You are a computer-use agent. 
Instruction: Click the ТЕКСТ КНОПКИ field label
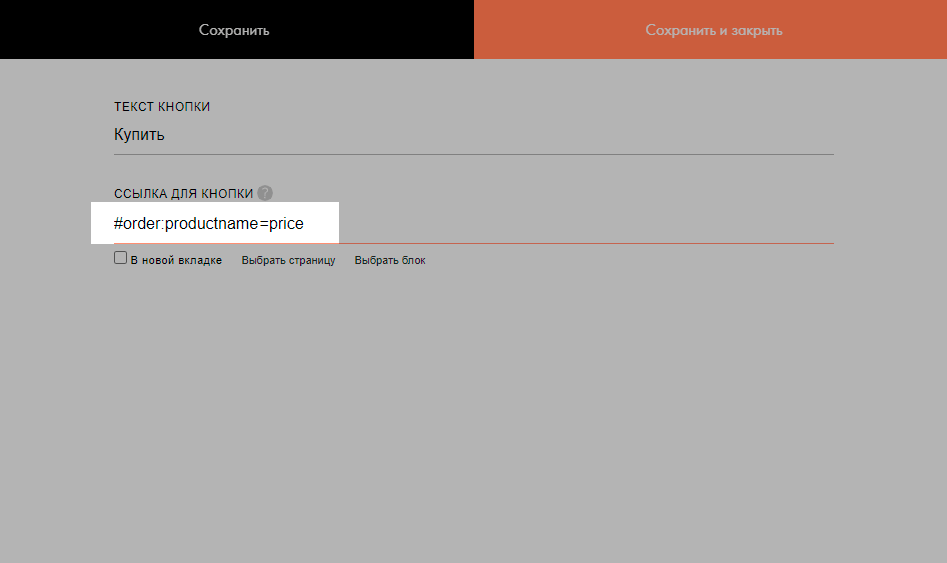coord(162,107)
